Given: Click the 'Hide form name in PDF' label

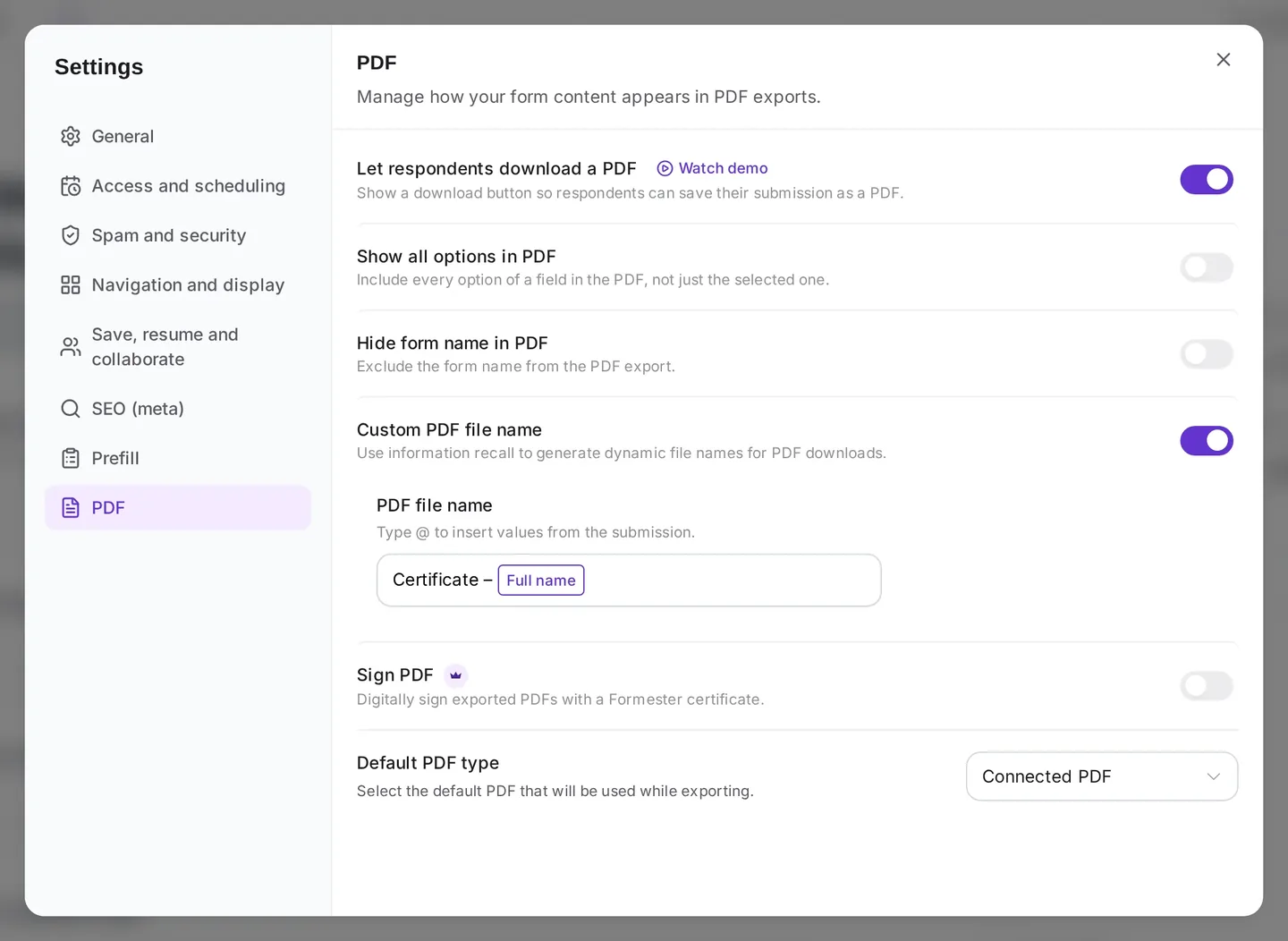Looking at the screenshot, I should coord(453,343).
